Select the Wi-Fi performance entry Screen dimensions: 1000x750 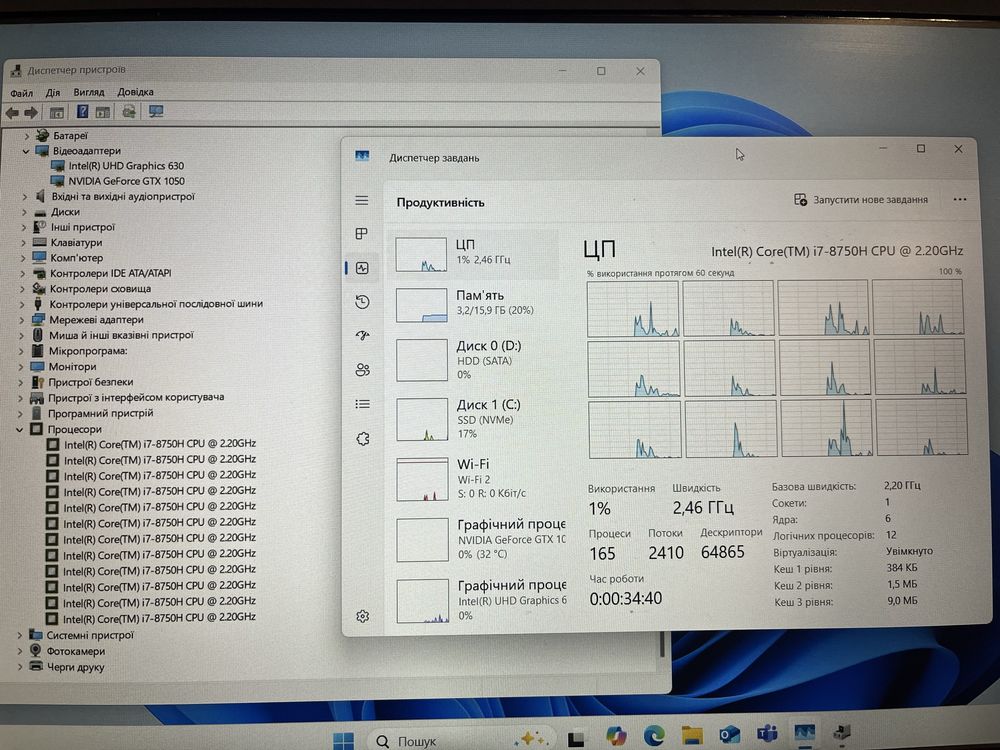[474, 478]
